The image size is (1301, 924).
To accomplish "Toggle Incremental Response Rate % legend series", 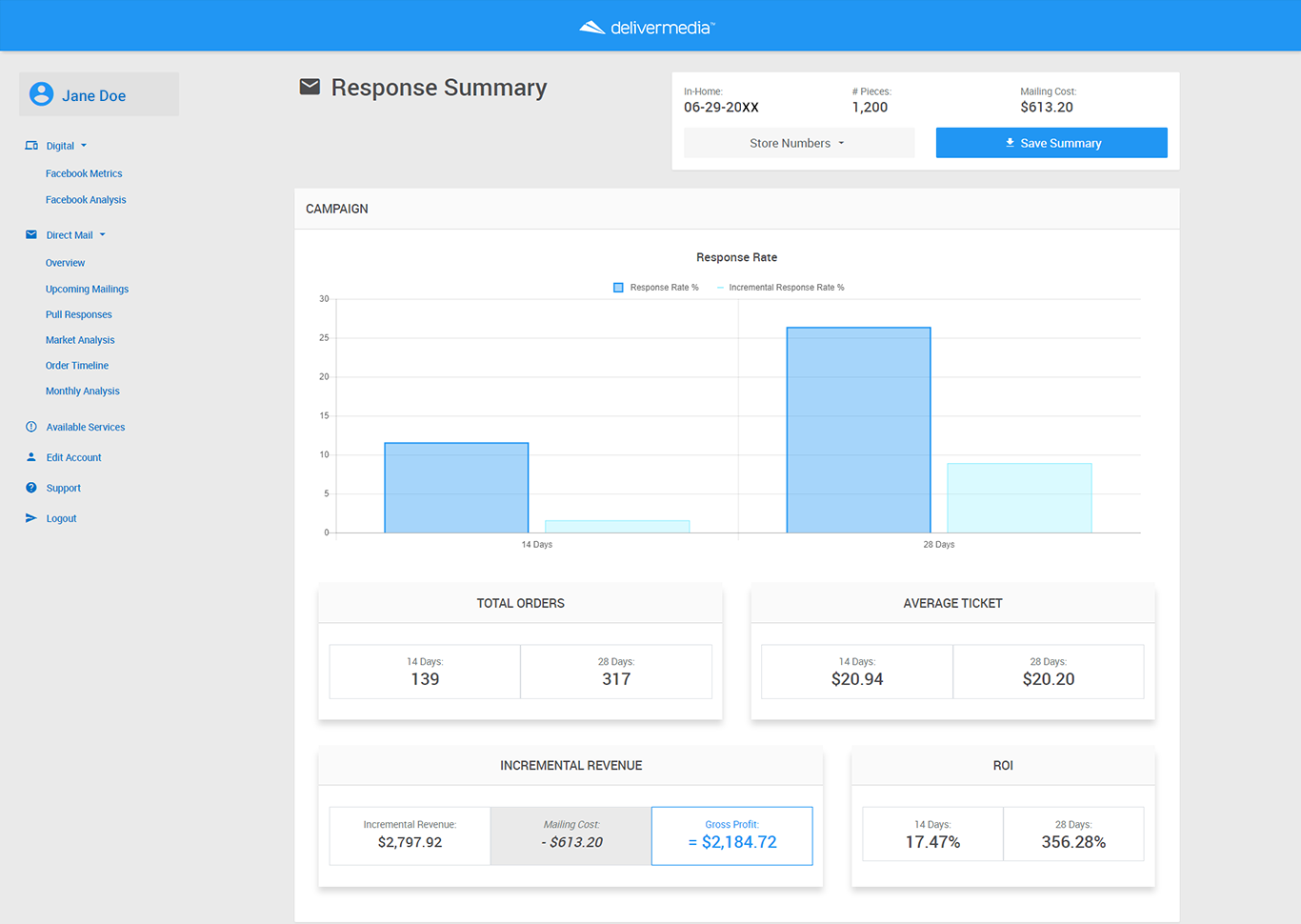I will pos(780,288).
